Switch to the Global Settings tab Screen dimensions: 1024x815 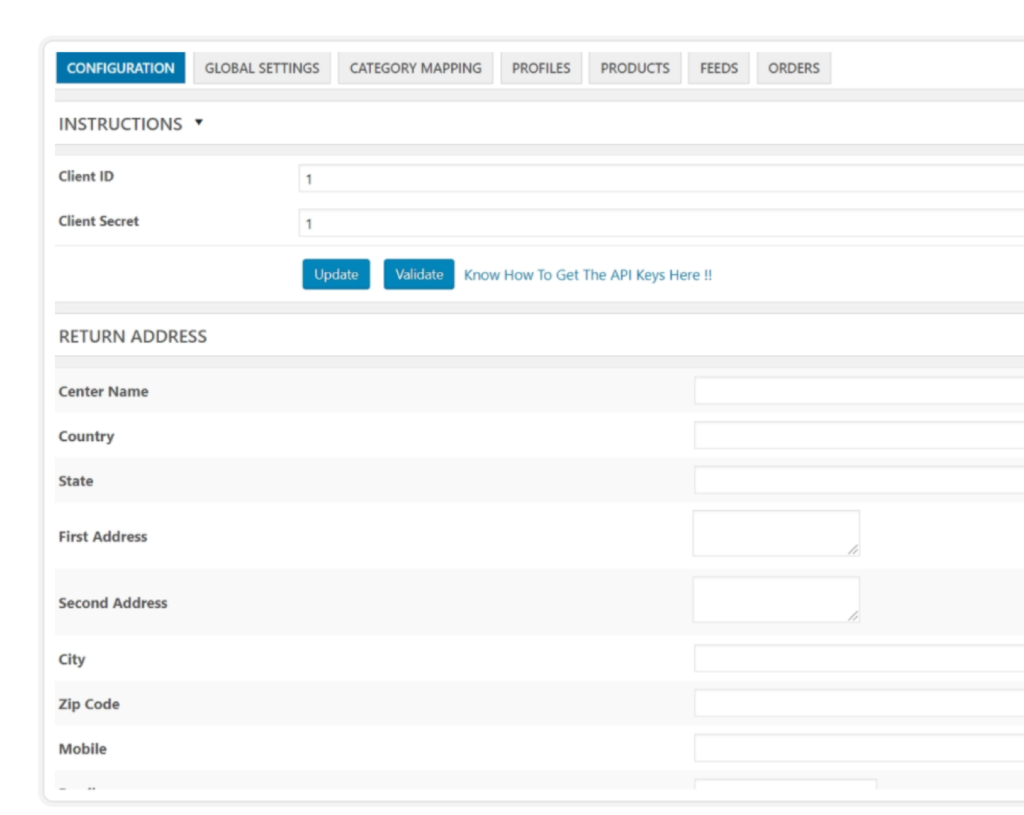pyautogui.click(x=261, y=68)
